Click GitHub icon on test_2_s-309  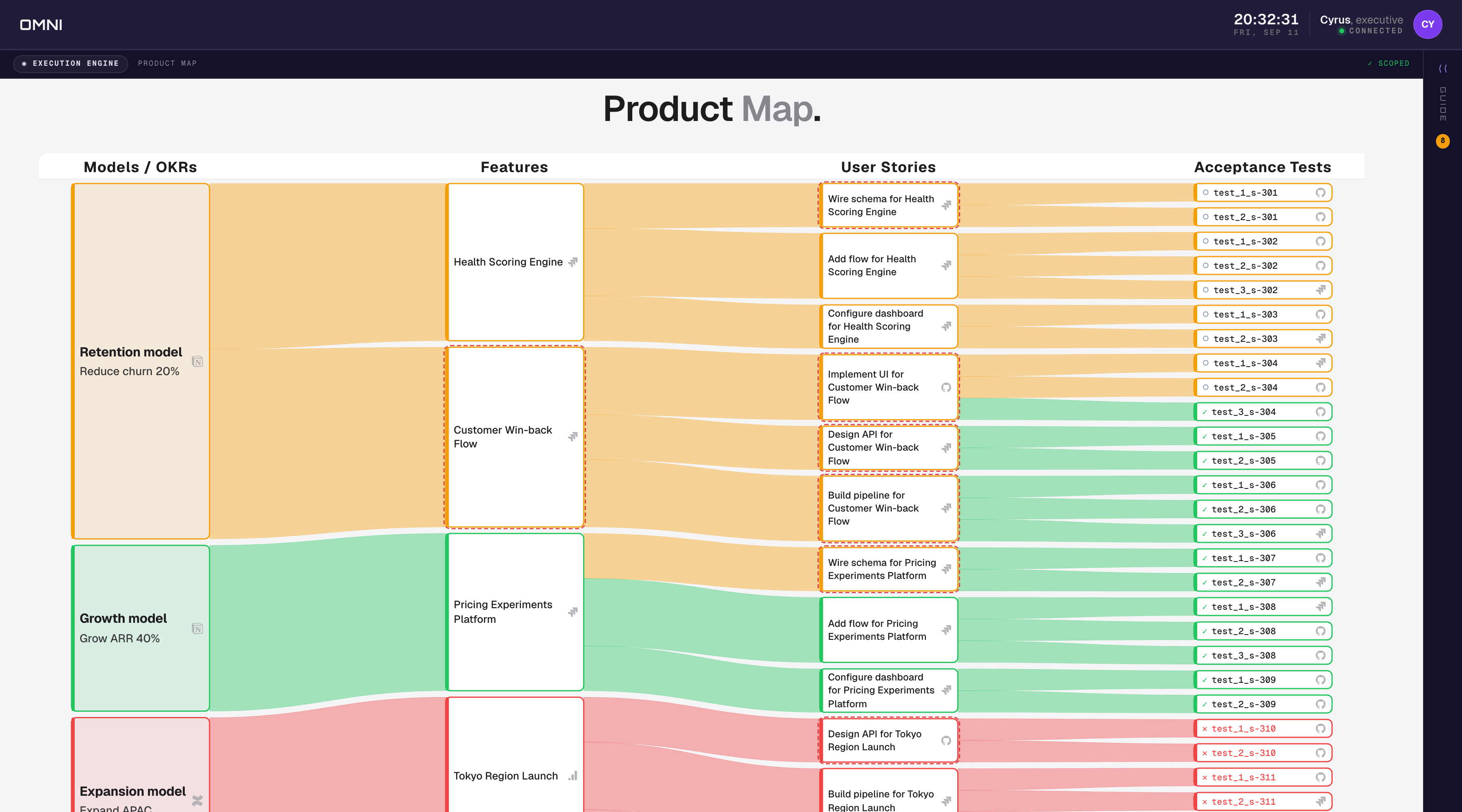coord(1320,704)
